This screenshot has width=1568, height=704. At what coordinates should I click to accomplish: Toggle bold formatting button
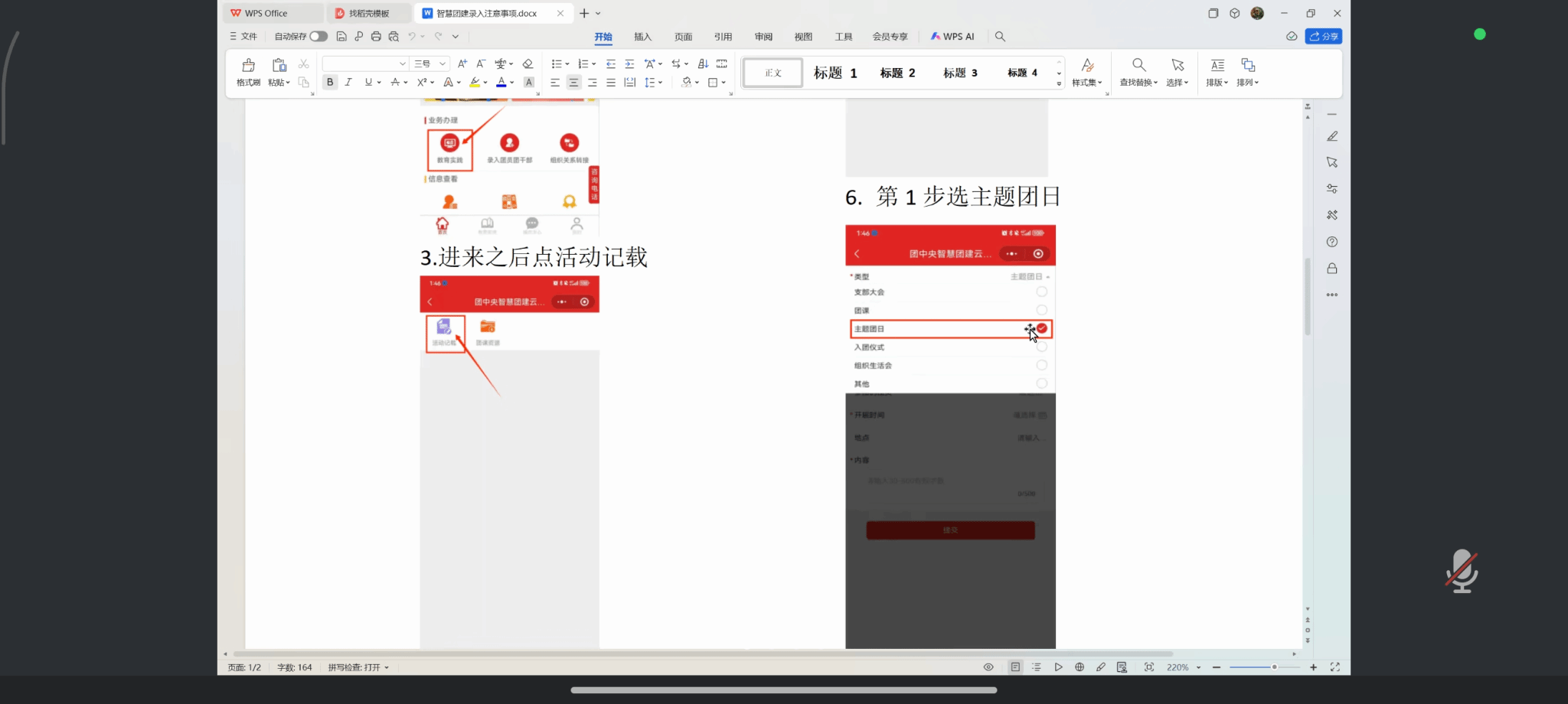coord(330,82)
